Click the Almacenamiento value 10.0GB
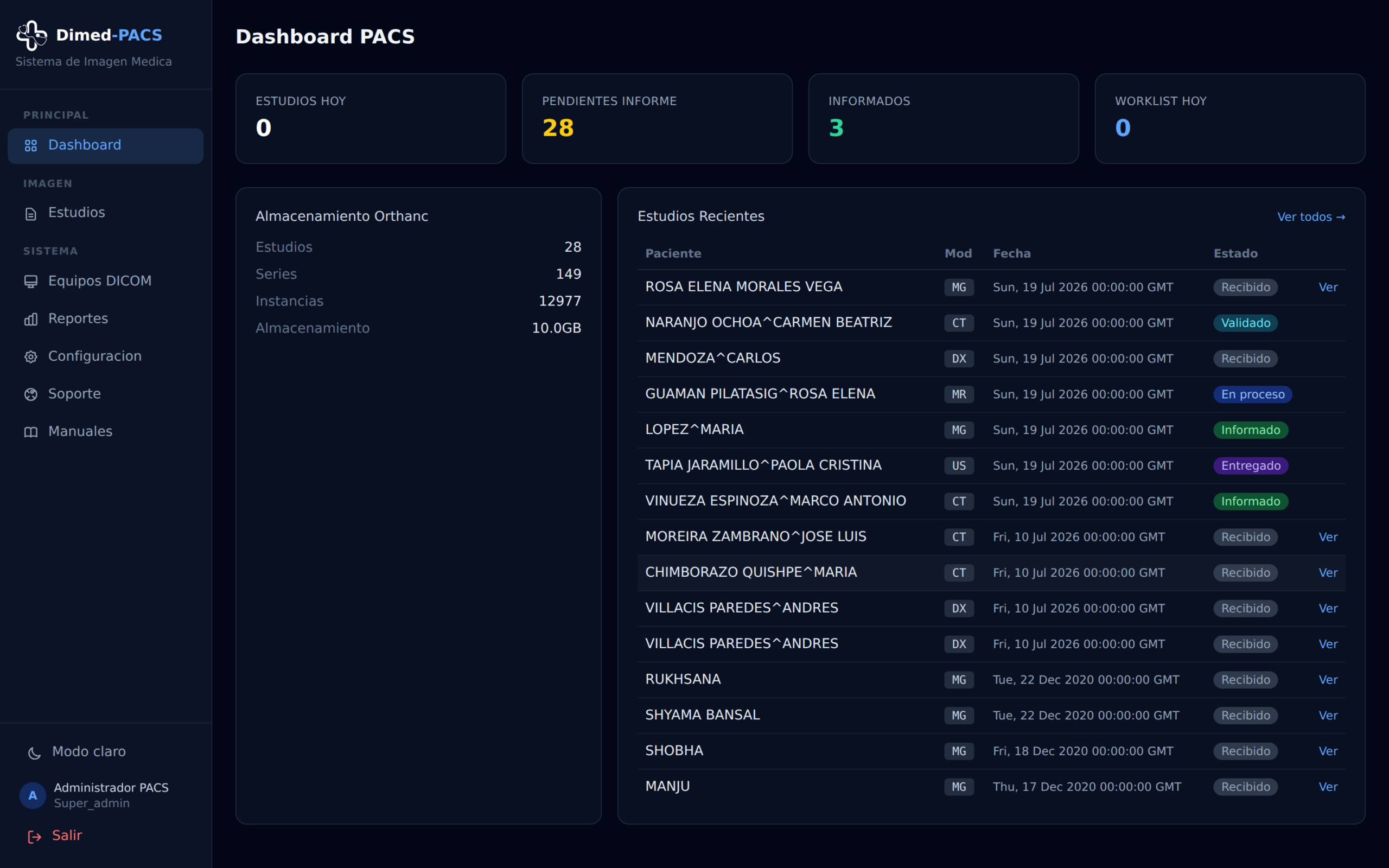This screenshot has height=868, width=1389. [556, 328]
